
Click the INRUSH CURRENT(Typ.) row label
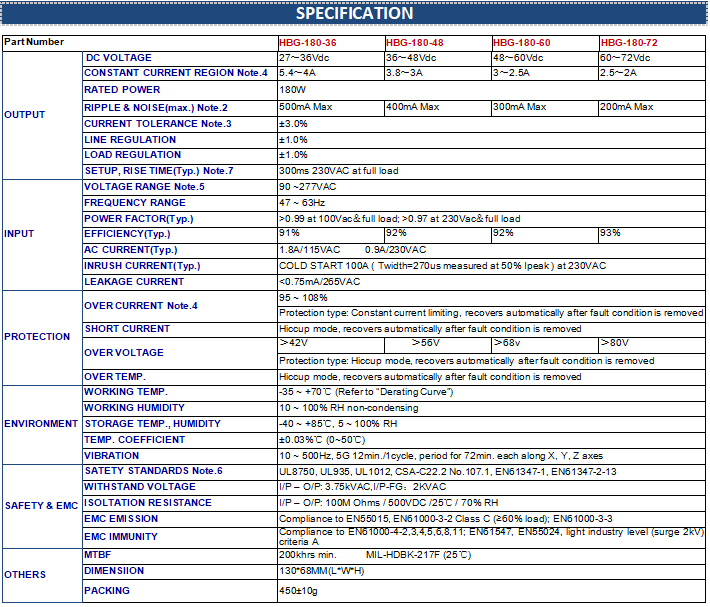(142, 266)
